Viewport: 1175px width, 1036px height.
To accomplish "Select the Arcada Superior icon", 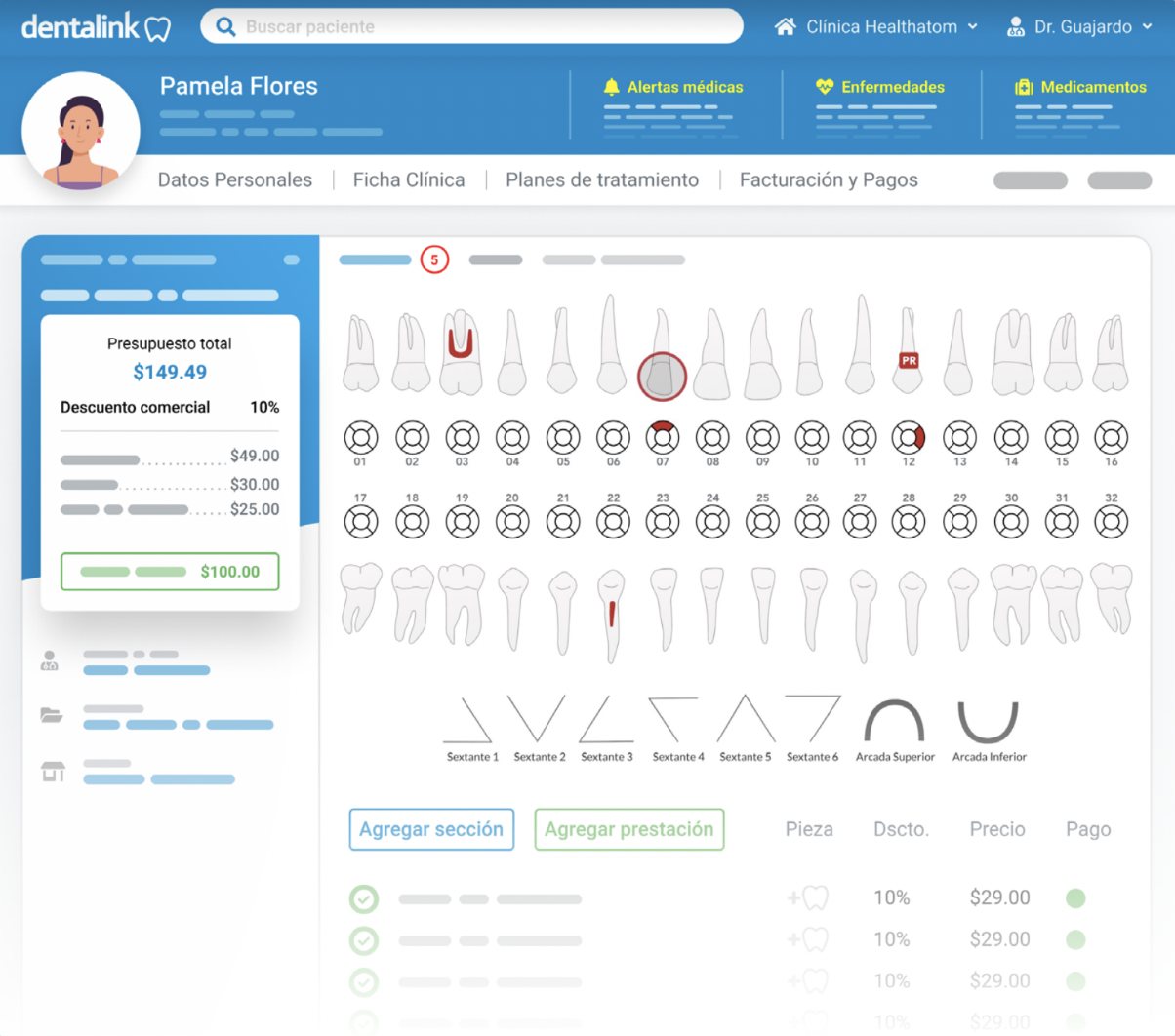I will point(895,722).
